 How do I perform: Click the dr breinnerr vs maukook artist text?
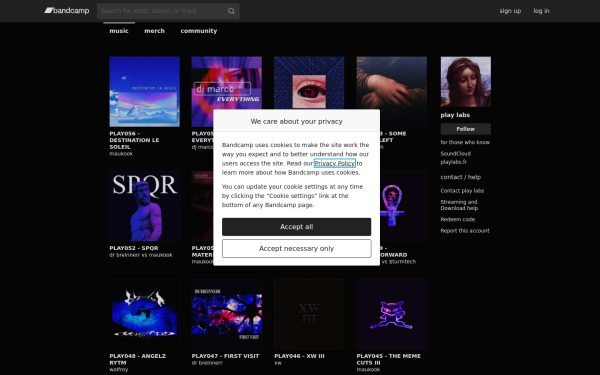click(140, 255)
